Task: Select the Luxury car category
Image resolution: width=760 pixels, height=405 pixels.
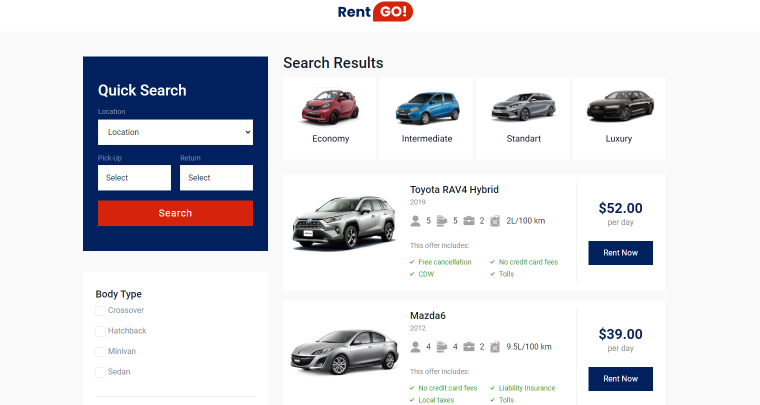Action: click(619, 119)
